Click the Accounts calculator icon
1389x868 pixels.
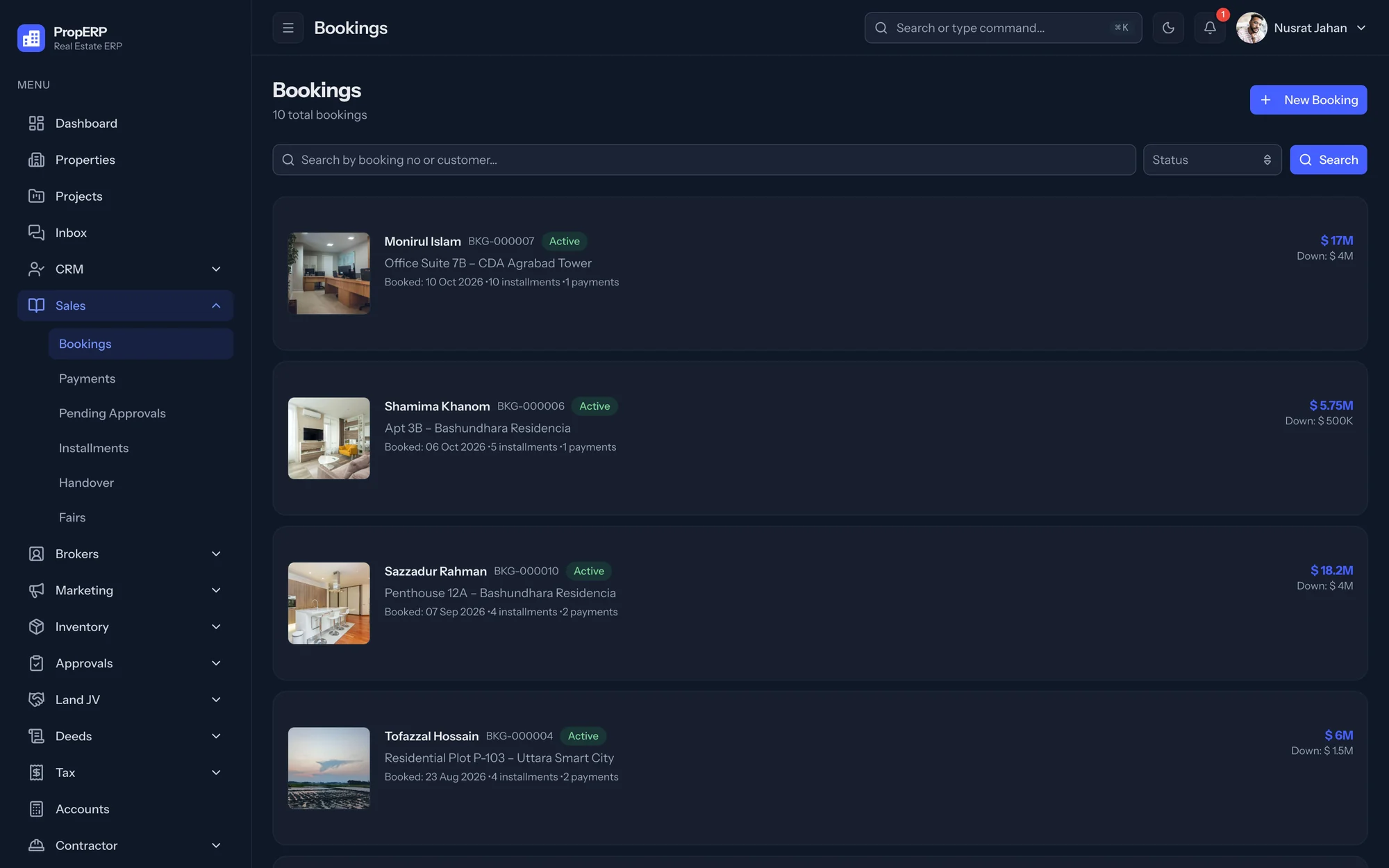pos(36,809)
